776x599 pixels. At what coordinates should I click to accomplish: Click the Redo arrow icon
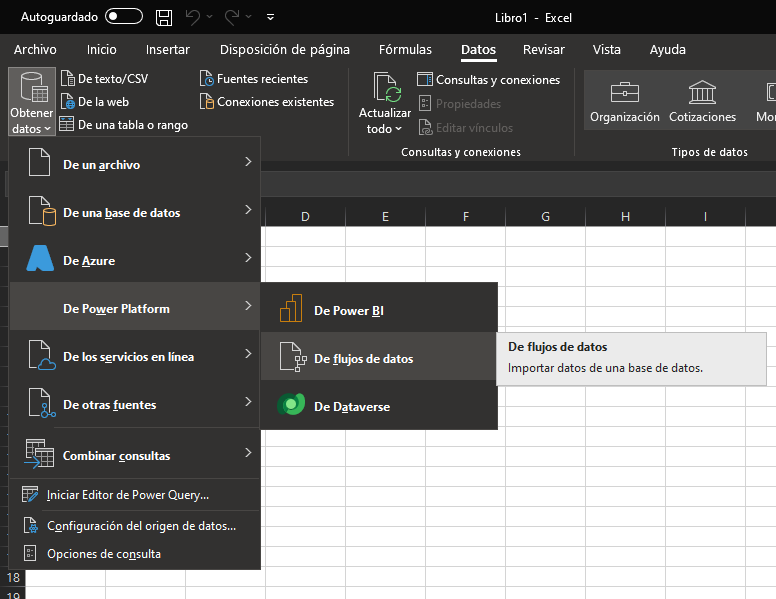232,17
